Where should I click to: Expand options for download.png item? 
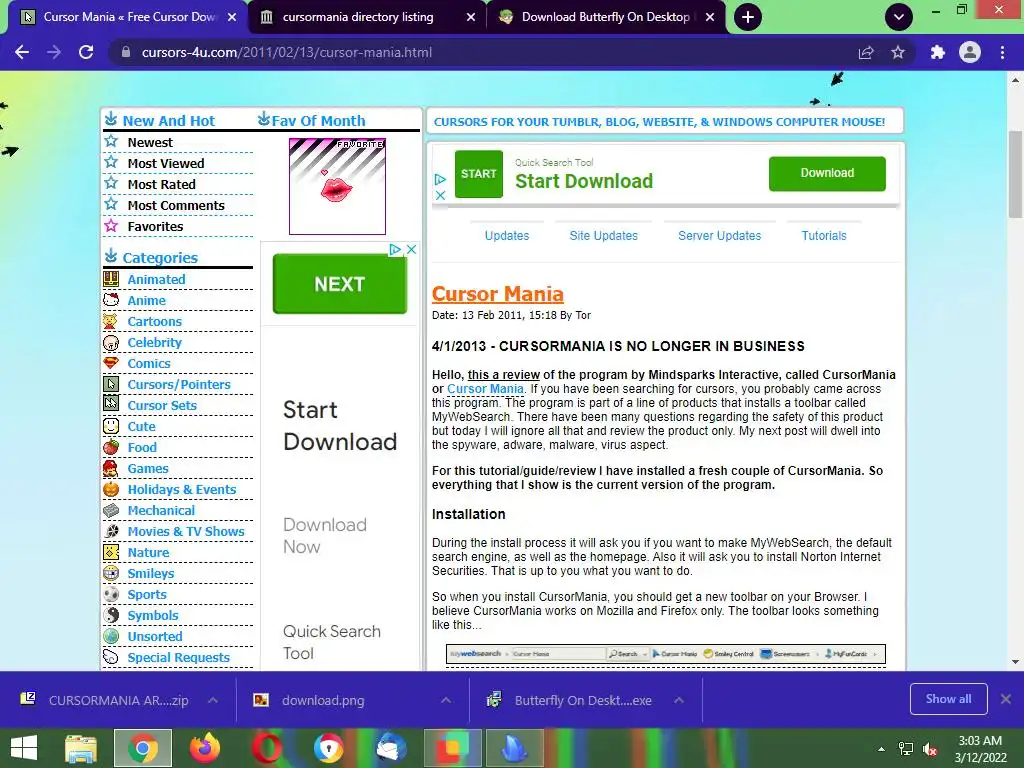(446, 700)
